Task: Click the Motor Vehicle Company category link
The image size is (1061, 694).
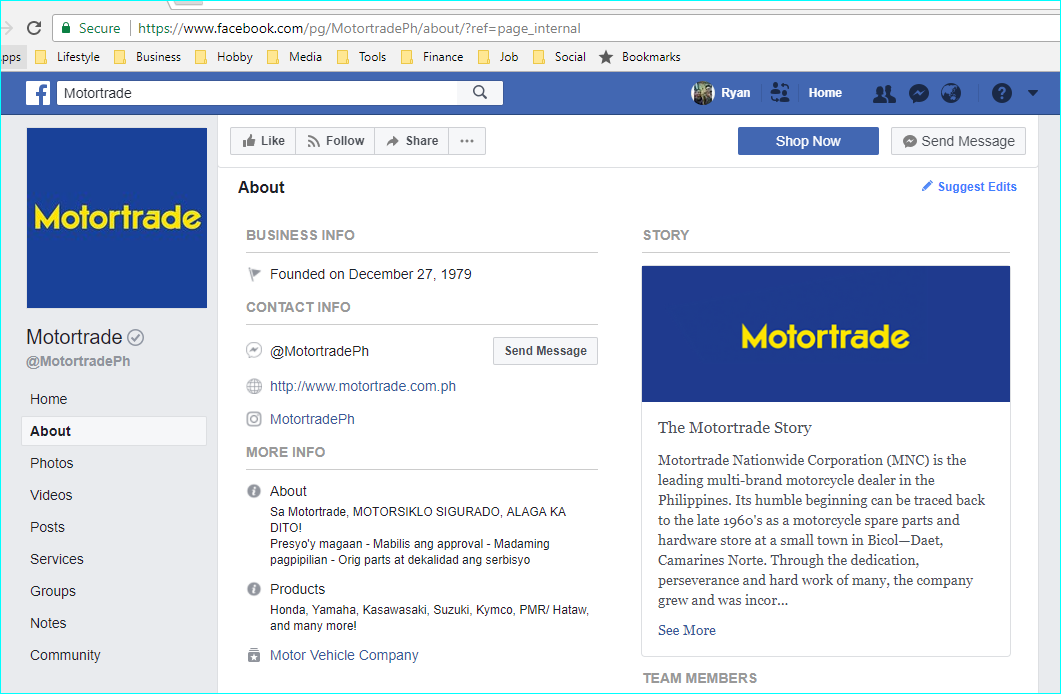Action: coord(344,655)
